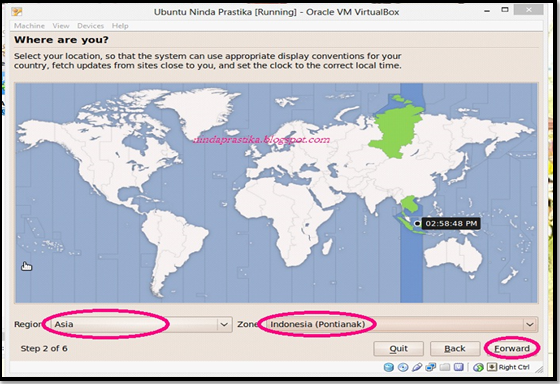The height and width of the screenshot is (384, 560).
Task: Click the virtualization V indicator icon
Action: [x=459, y=367]
